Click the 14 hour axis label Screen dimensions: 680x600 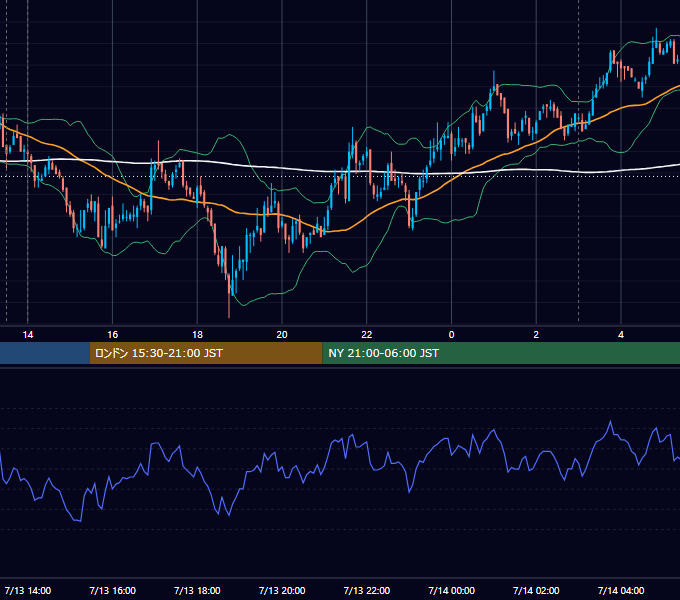(28, 335)
